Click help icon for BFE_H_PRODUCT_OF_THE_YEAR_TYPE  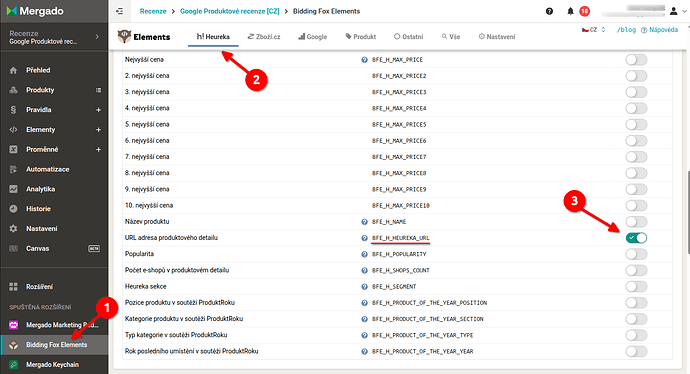(364, 335)
